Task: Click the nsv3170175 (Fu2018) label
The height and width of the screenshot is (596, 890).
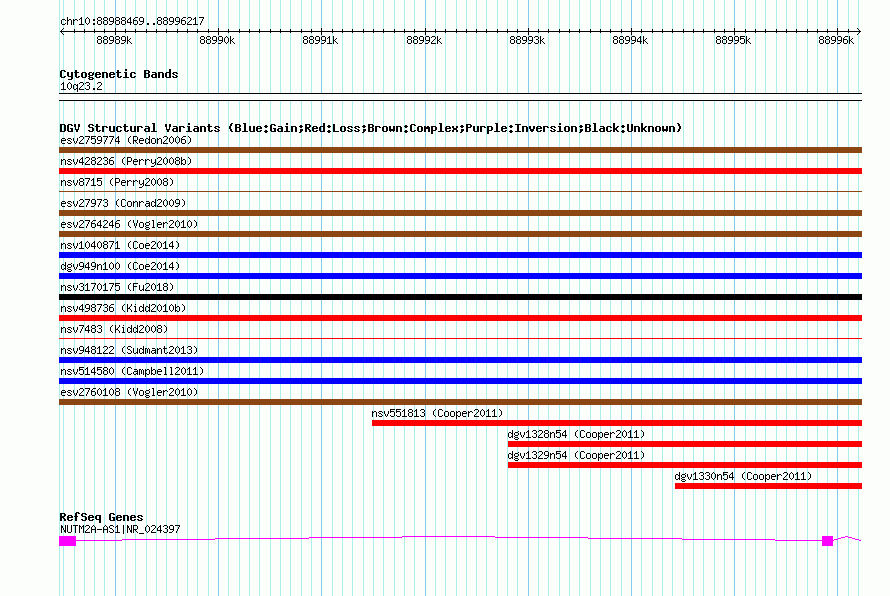Action: click(x=117, y=287)
